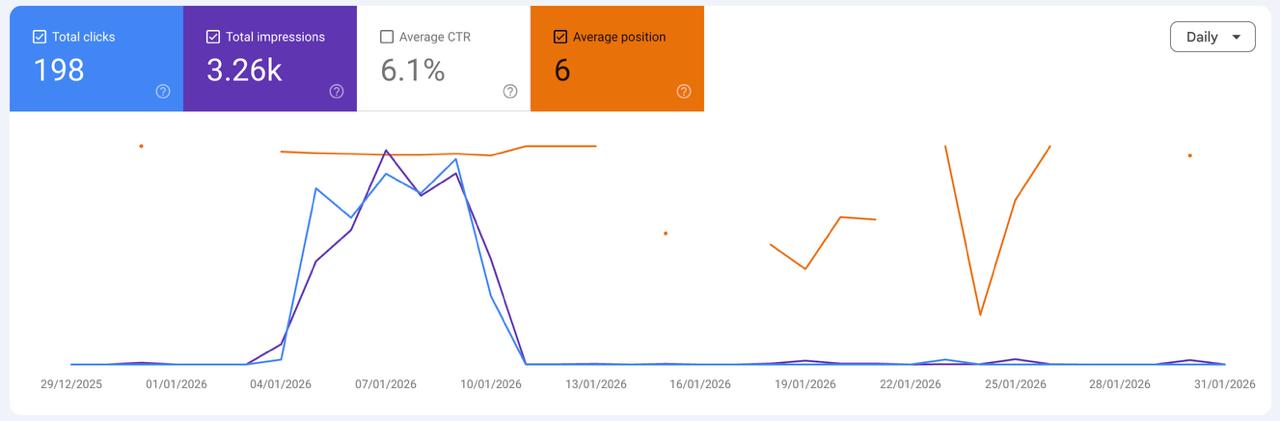Click the help icon on Average CTR card
1280x421 pixels.
510,91
